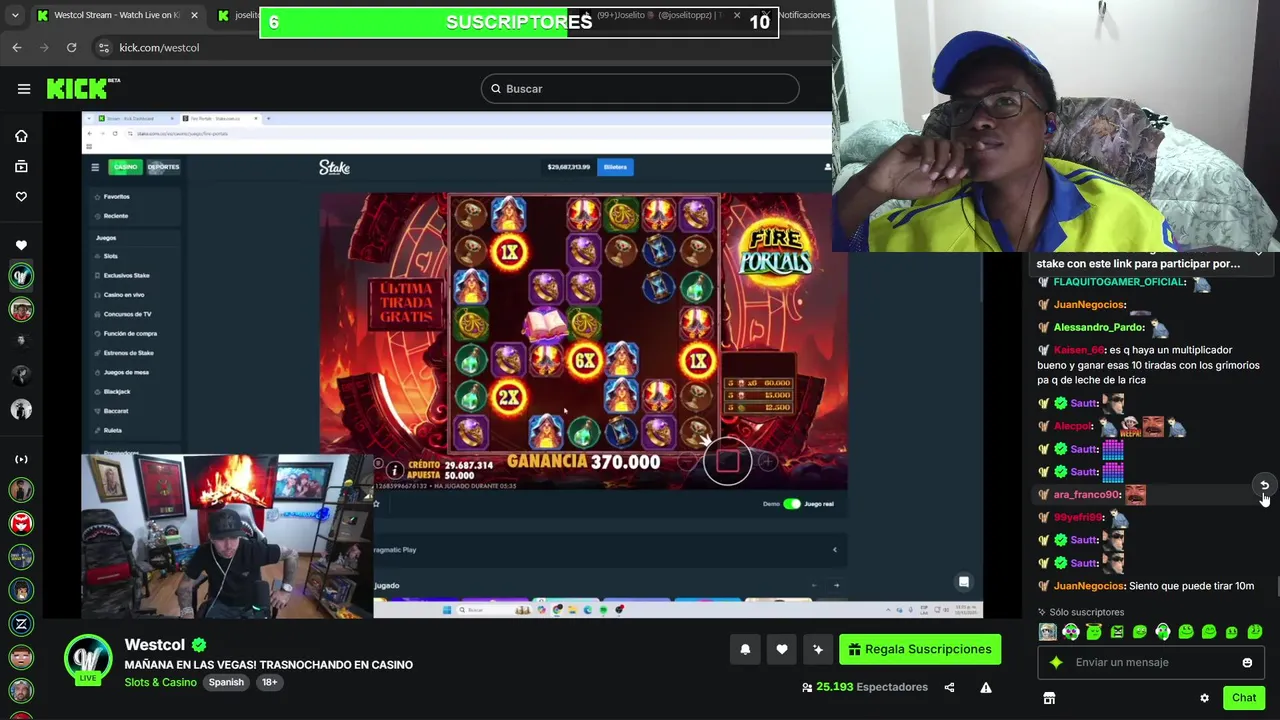Click the spin button in the slot game
The image size is (1280, 720).
[x=727, y=462]
